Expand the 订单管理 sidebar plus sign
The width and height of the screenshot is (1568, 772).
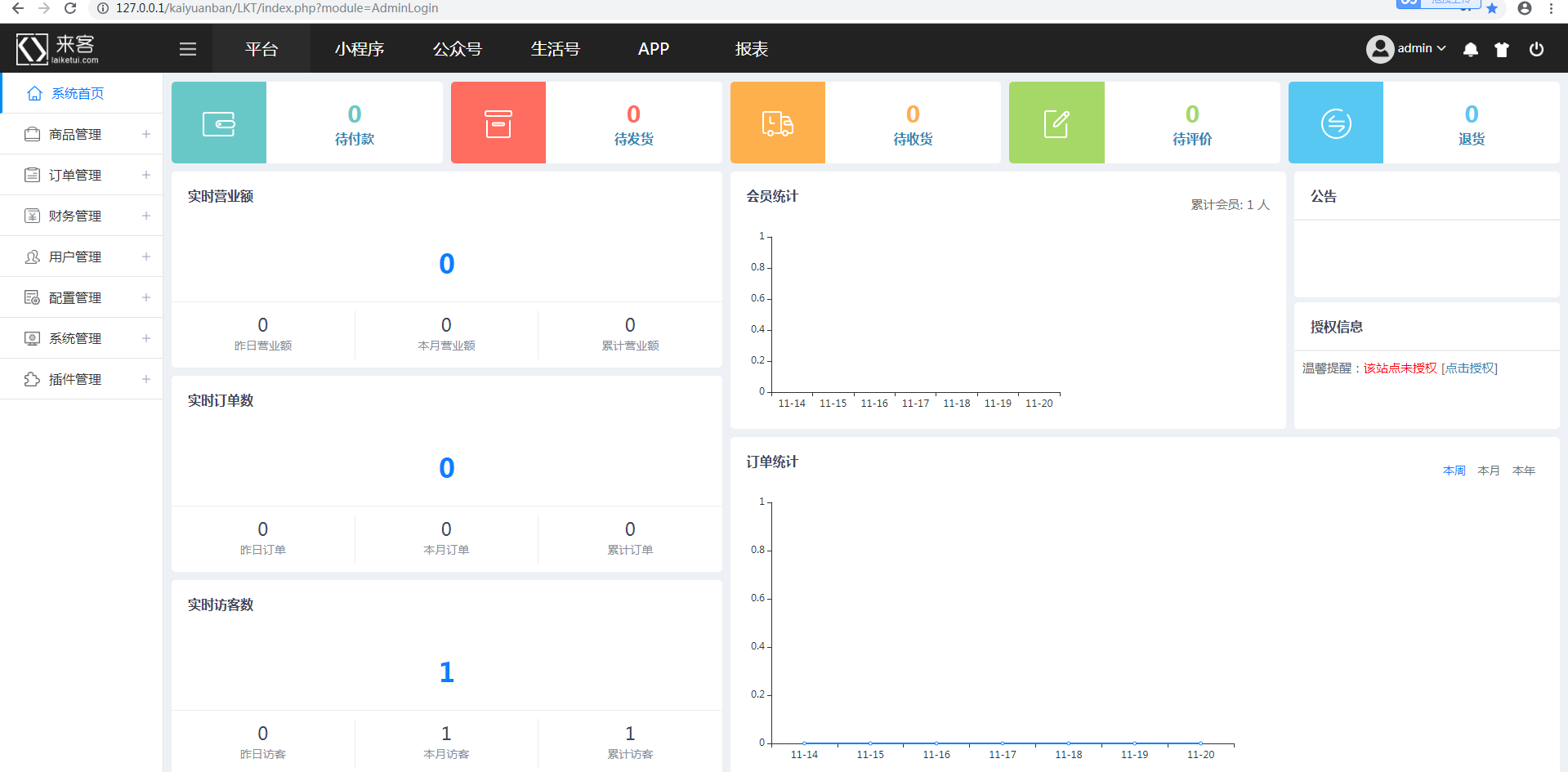tap(146, 175)
